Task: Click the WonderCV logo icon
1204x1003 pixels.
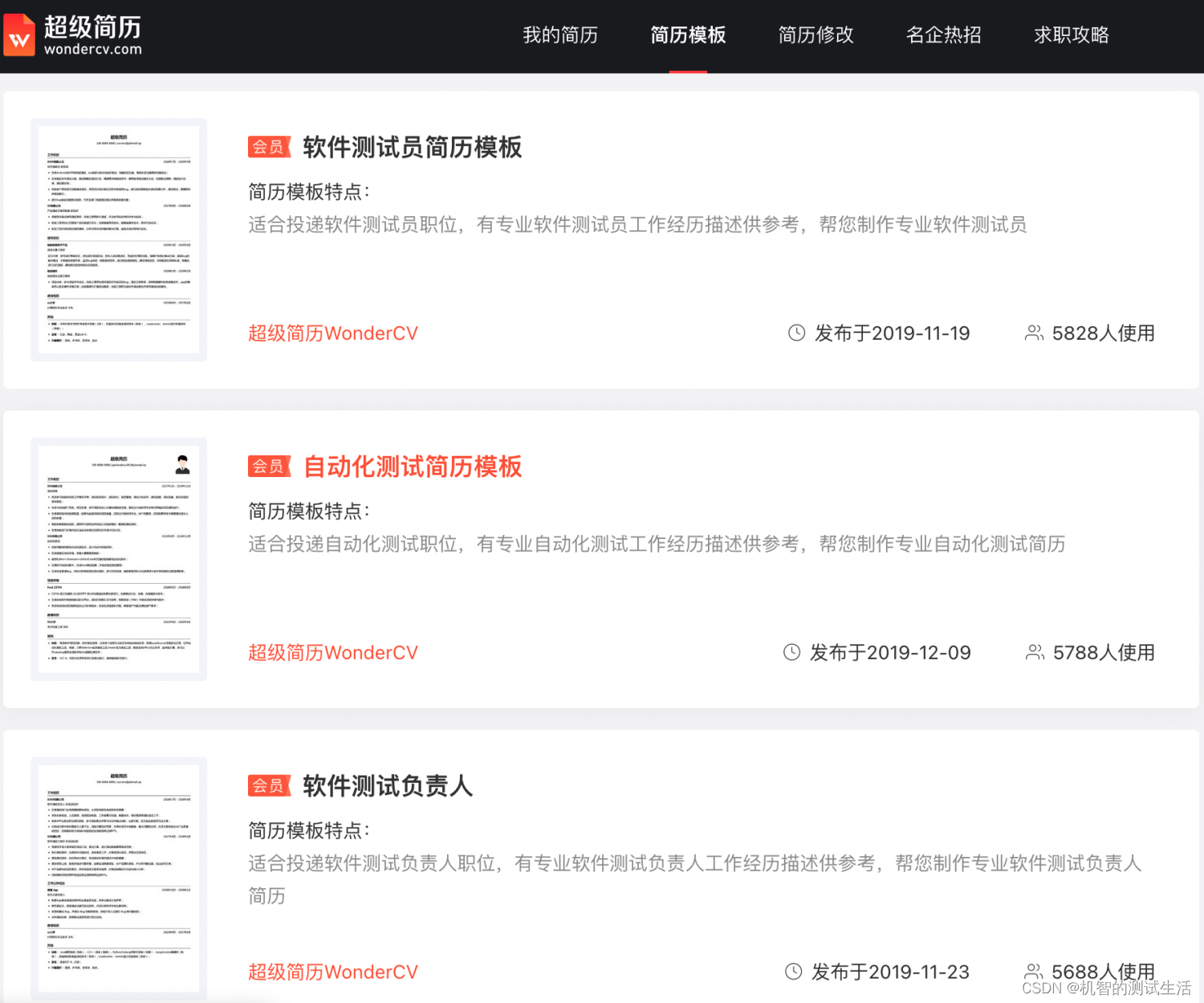Action: (x=19, y=35)
